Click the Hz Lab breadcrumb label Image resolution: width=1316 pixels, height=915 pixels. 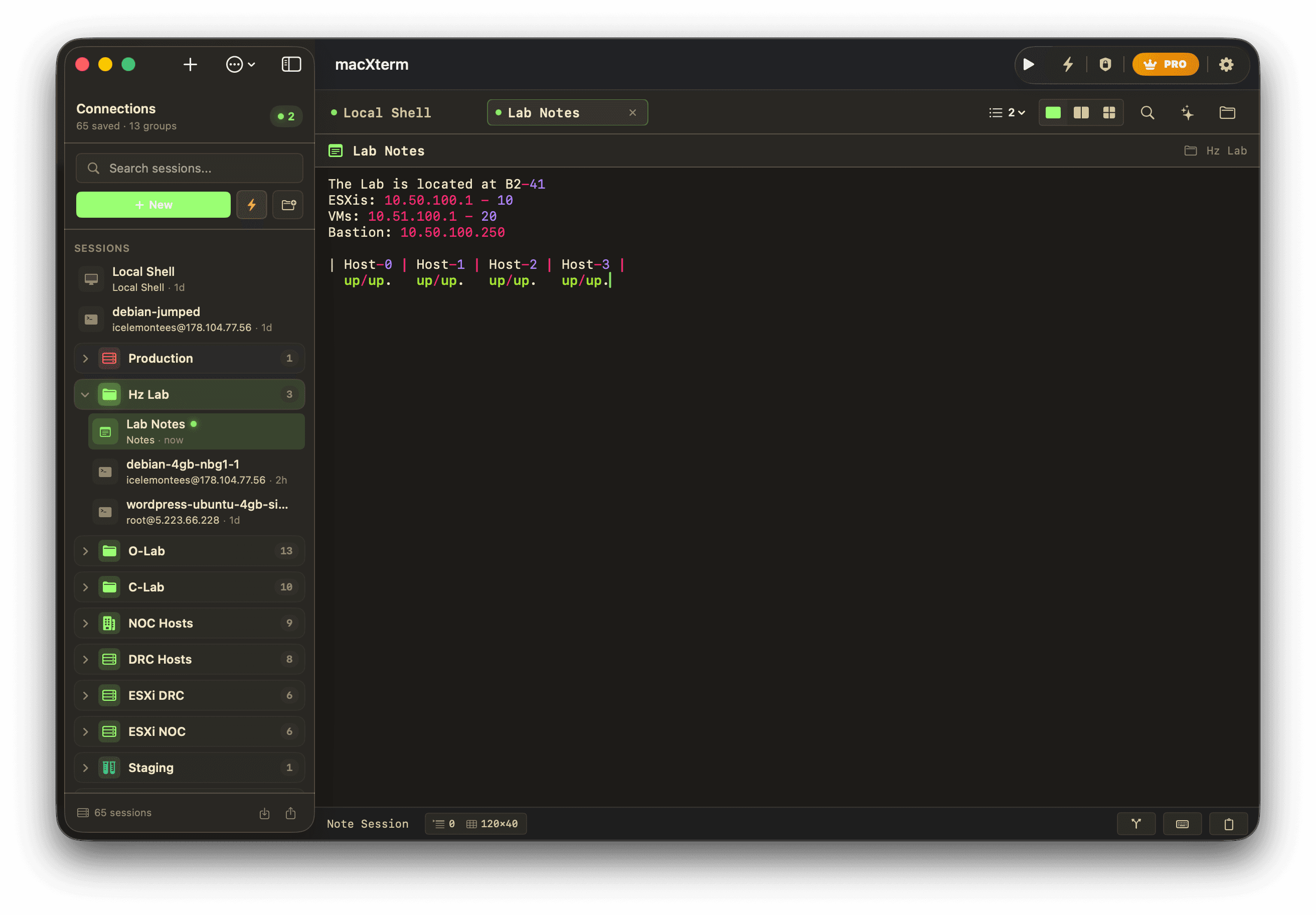(1226, 151)
